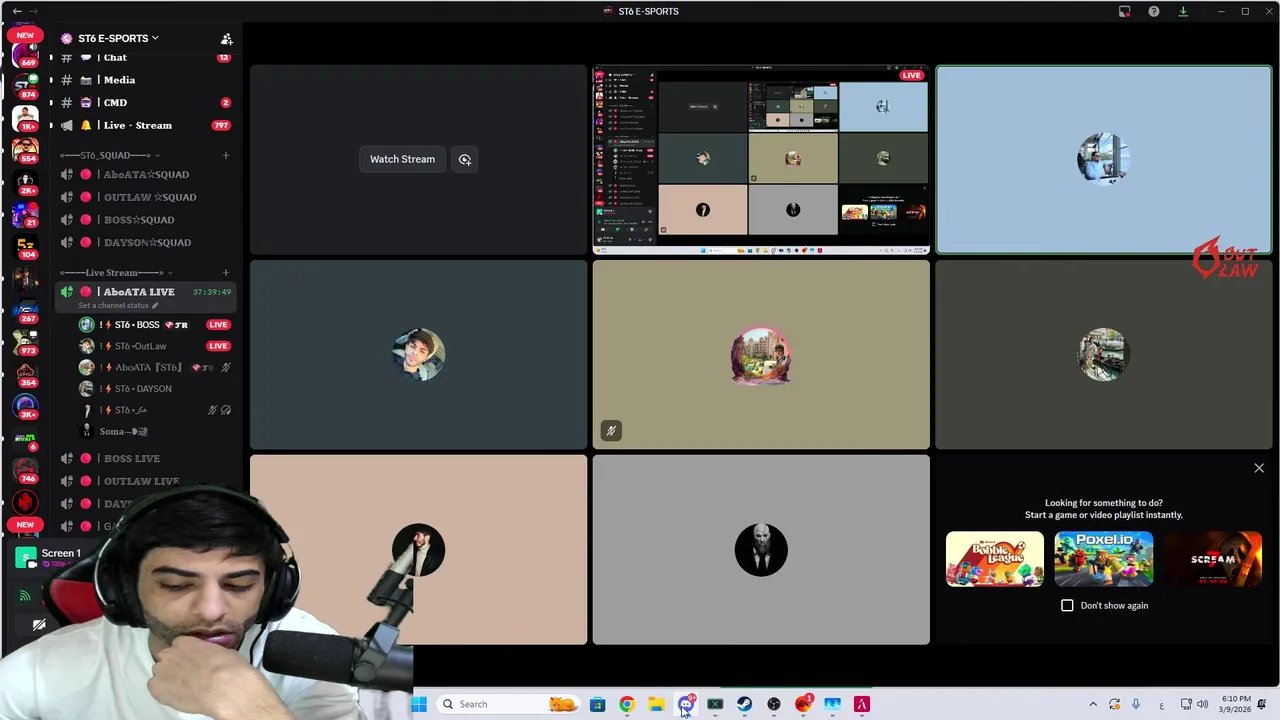Viewport: 1280px width, 720px height.
Task: Close the activities suggestion panel
Action: tap(1259, 468)
